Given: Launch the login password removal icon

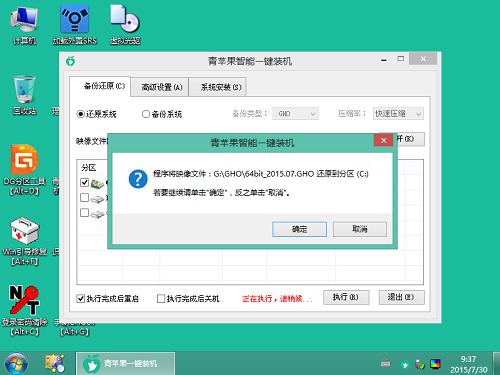Looking at the screenshot, I should click(24, 311).
